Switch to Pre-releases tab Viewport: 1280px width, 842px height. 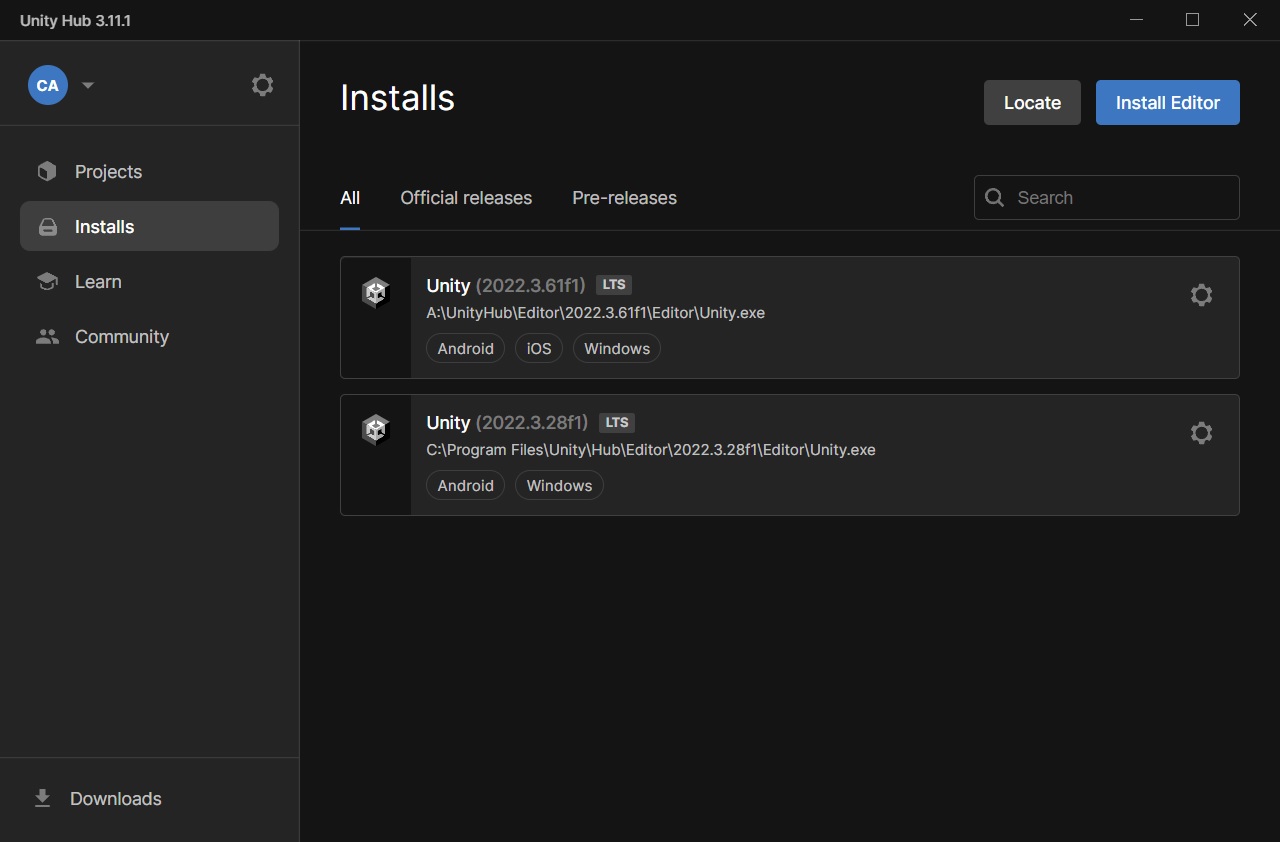(x=624, y=198)
